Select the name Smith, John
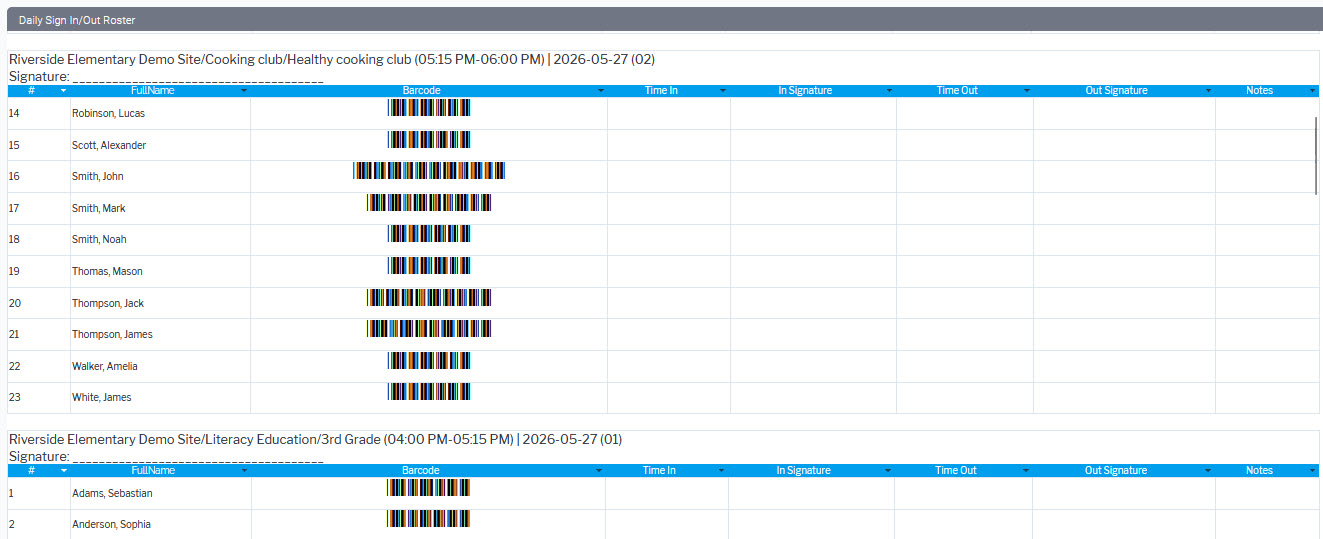This screenshot has width=1323, height=539. [98, 177]
